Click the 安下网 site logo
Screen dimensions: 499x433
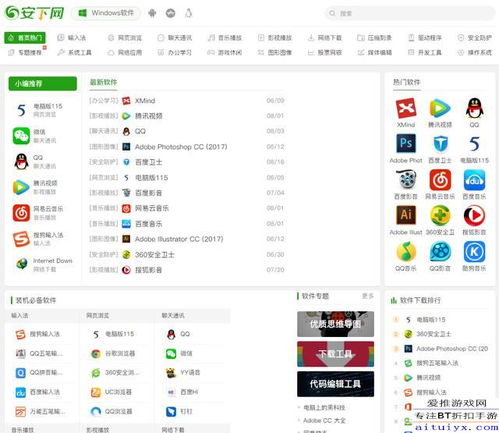click(34, 13)
